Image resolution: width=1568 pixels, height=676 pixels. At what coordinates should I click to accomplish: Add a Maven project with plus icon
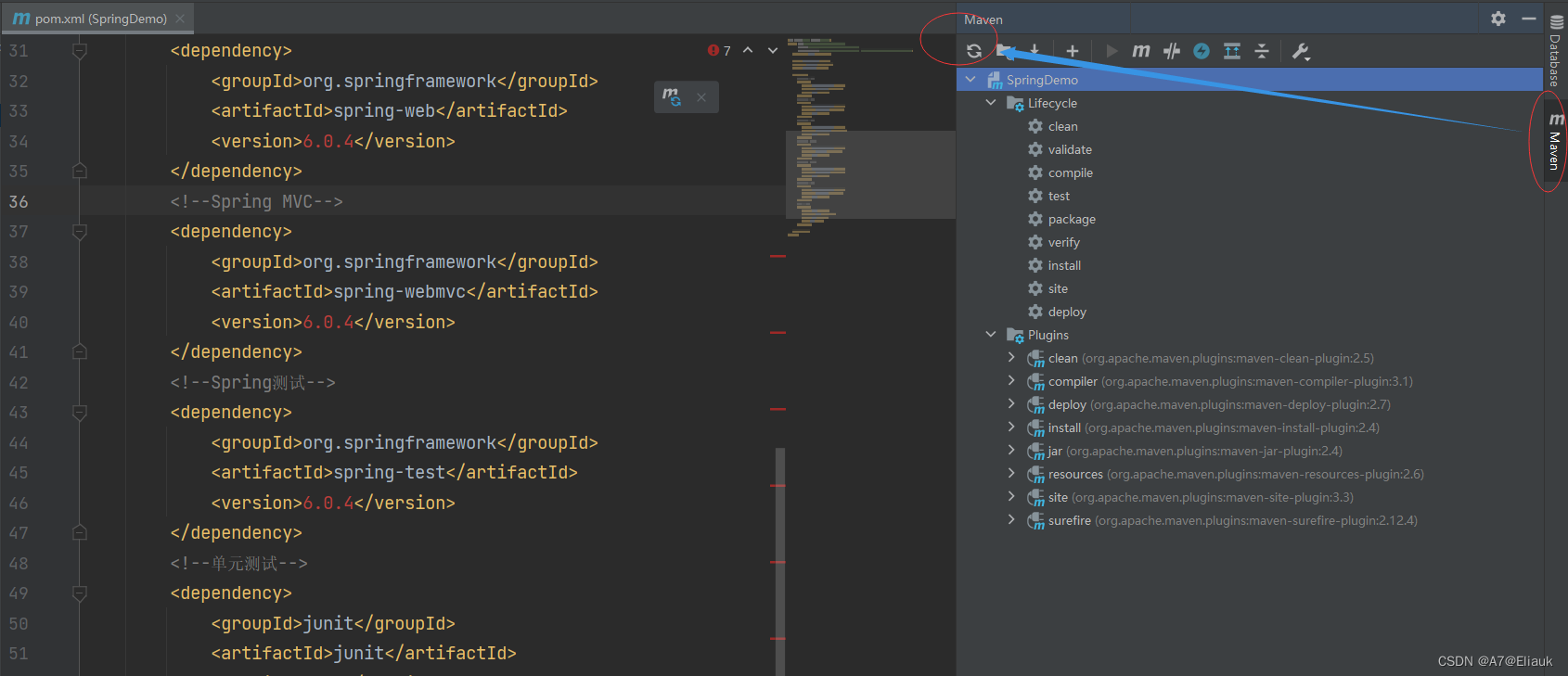coord(1073,51)
